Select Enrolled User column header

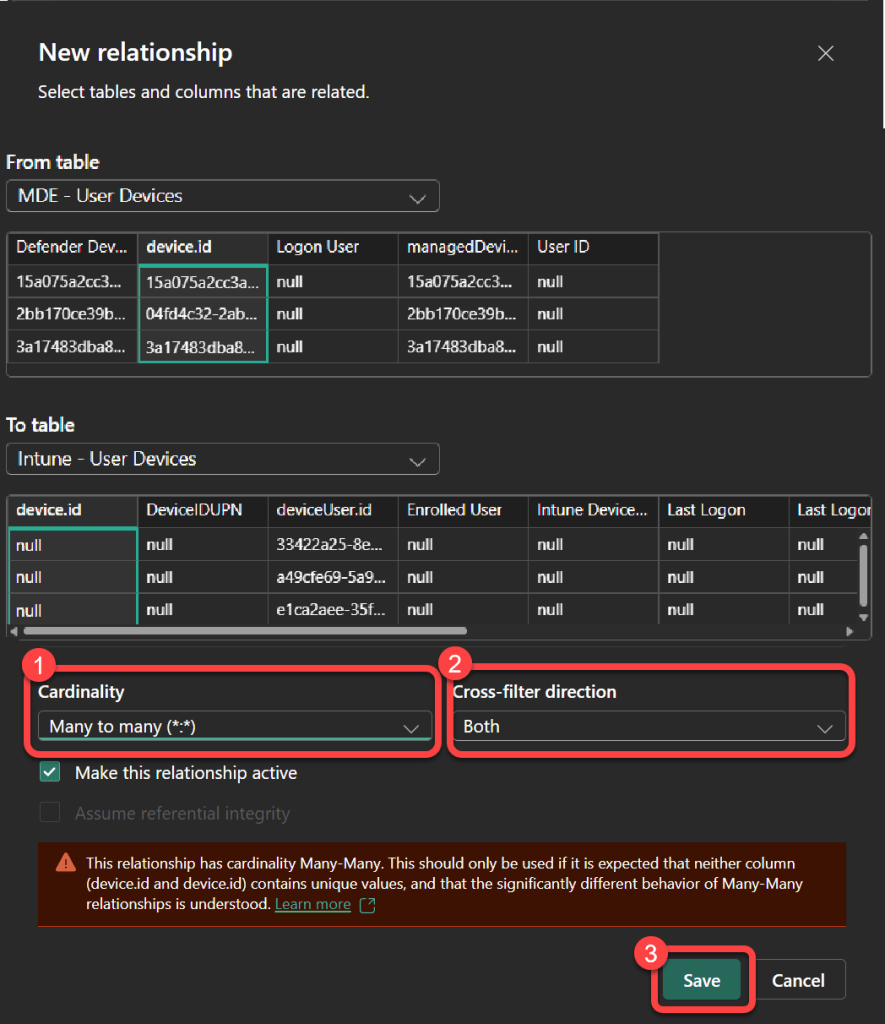pyautogui.click(x=463, y=511)
